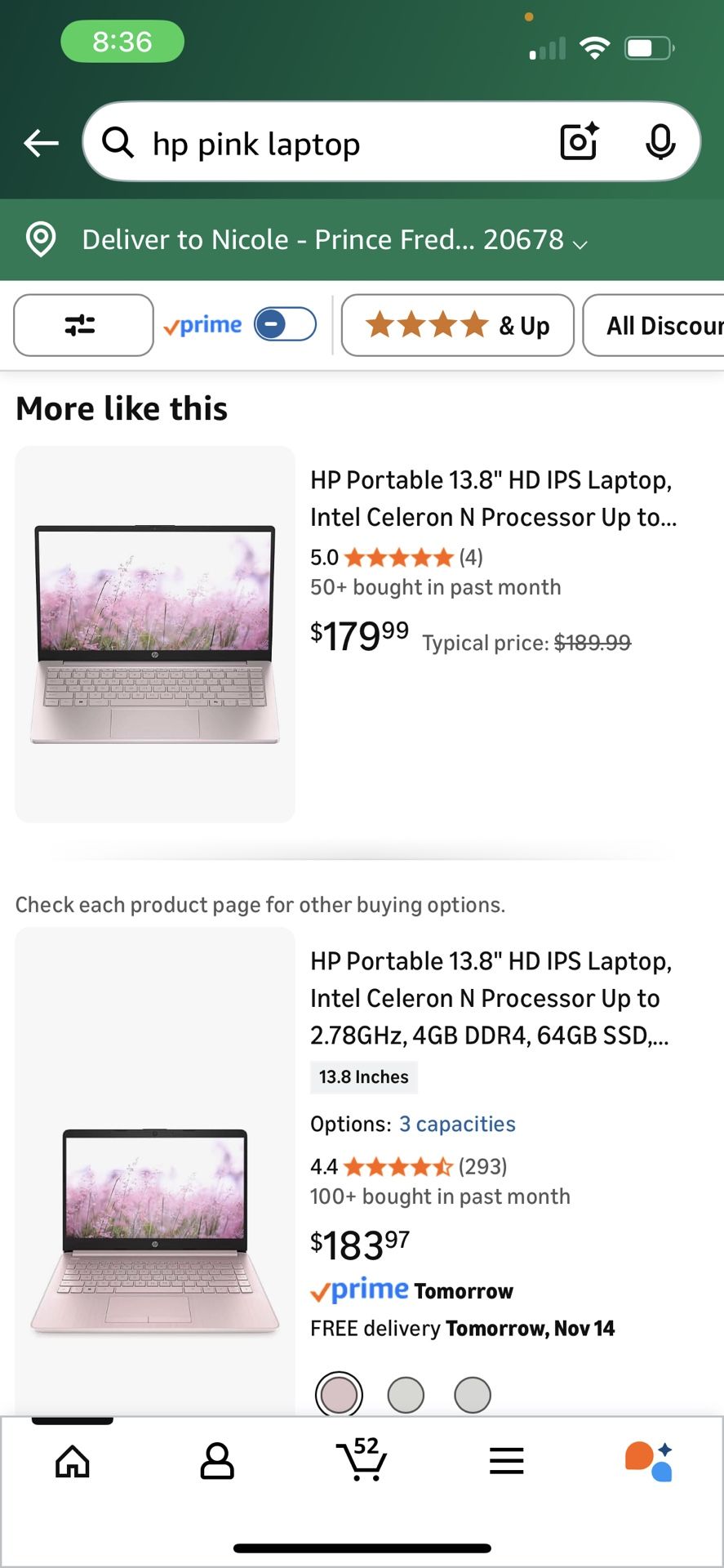Apply the 4 stars & Up filter
The image size is (724, 1568).
click(x=458, y=325)
